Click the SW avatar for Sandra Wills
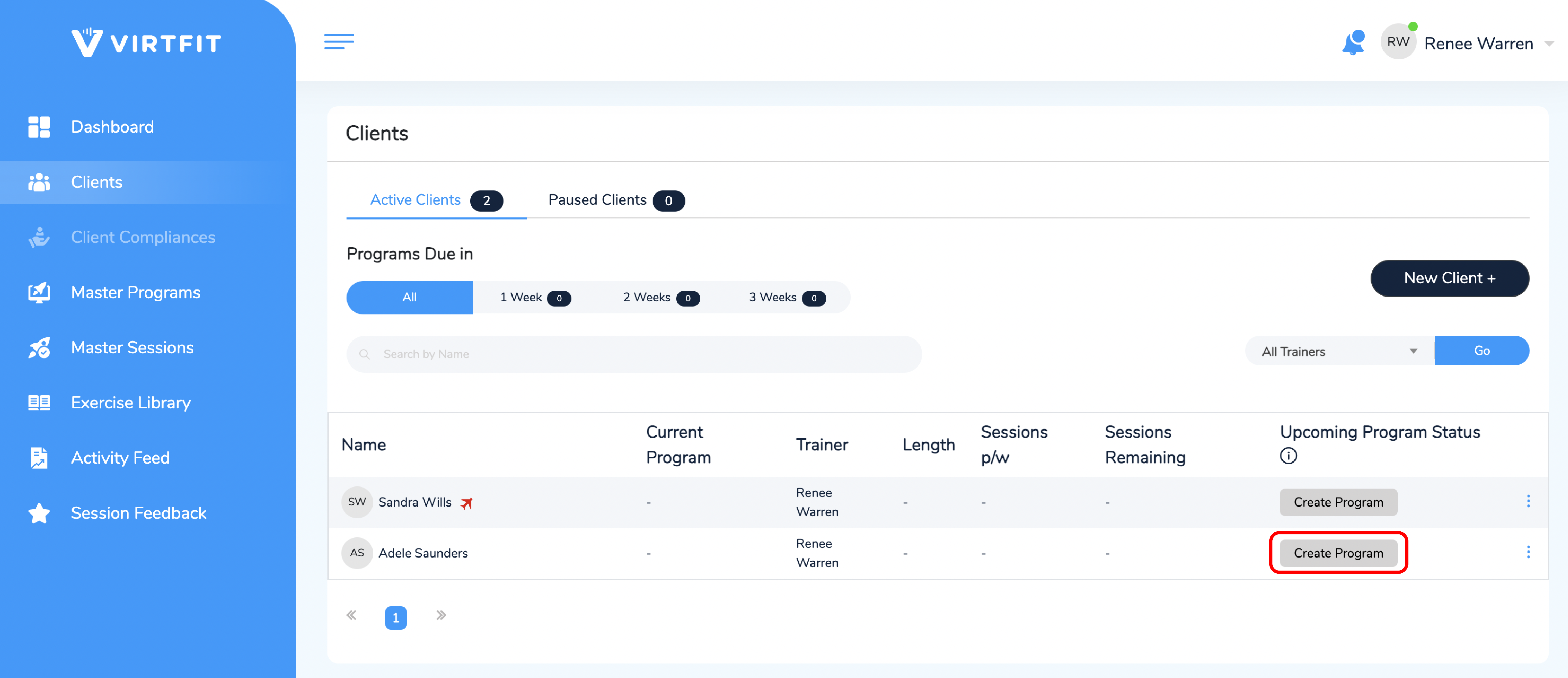 [357, 502]
